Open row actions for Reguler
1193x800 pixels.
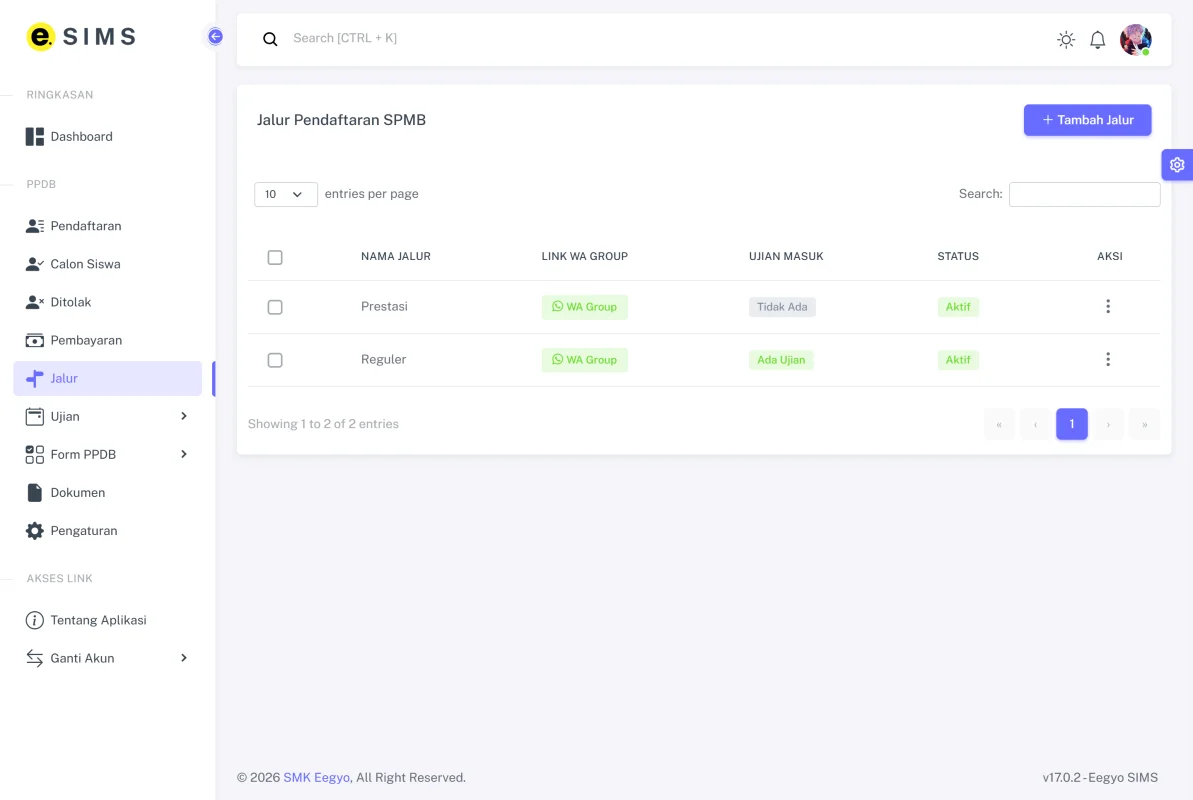[x=1108, y=359]
